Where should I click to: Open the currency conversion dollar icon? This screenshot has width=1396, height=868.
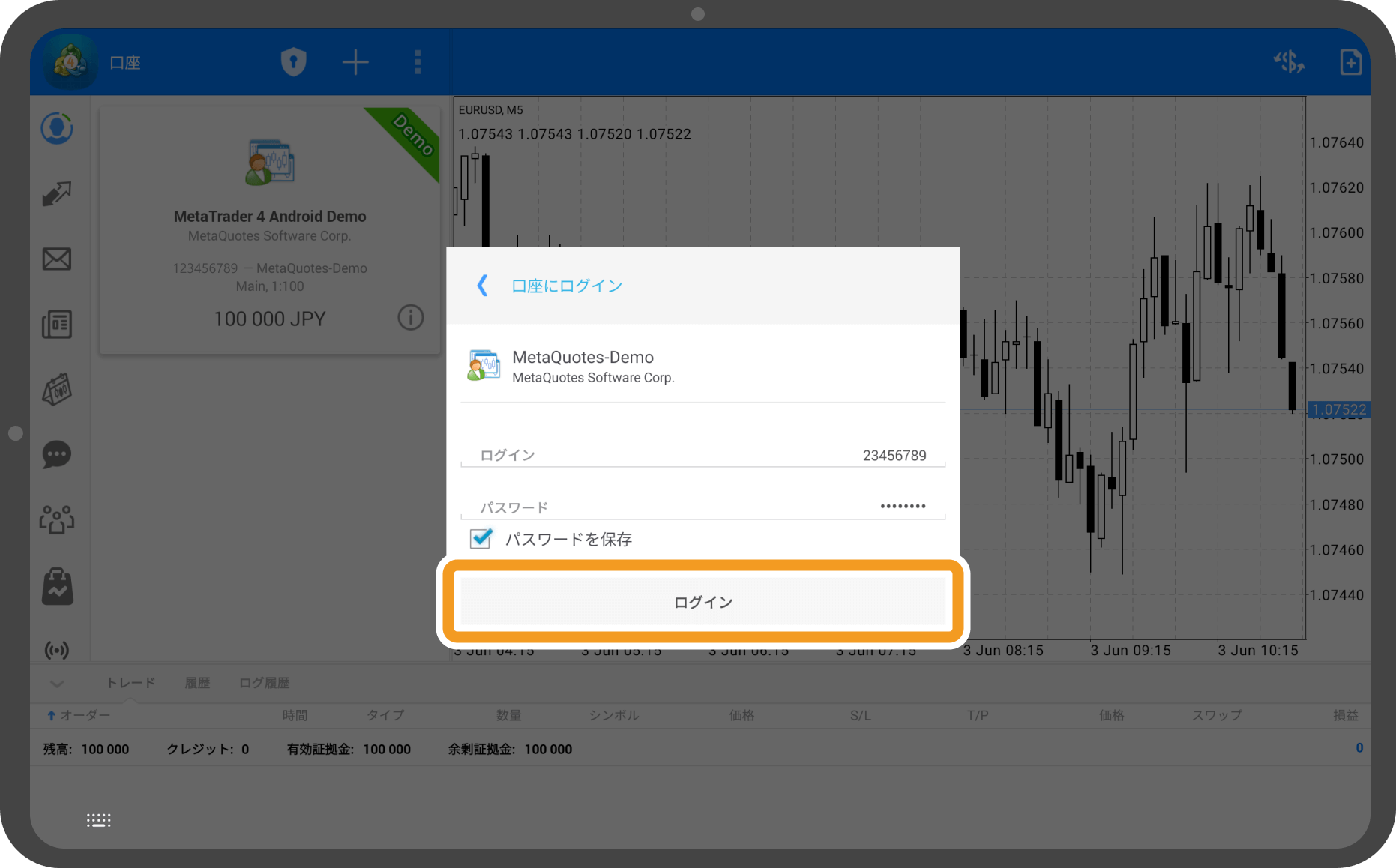(x=1289, y=62)
